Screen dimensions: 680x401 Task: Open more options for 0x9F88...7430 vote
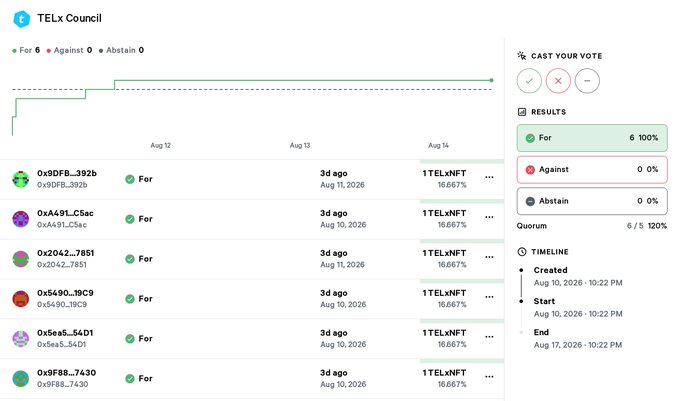pos(489,377)
